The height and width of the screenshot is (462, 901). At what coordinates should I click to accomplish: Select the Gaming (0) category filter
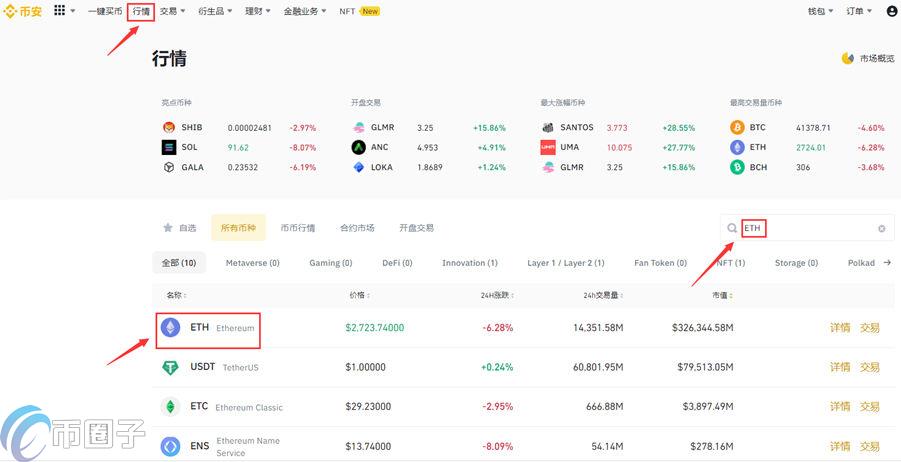pyautogui.click(x=330, y=263)
